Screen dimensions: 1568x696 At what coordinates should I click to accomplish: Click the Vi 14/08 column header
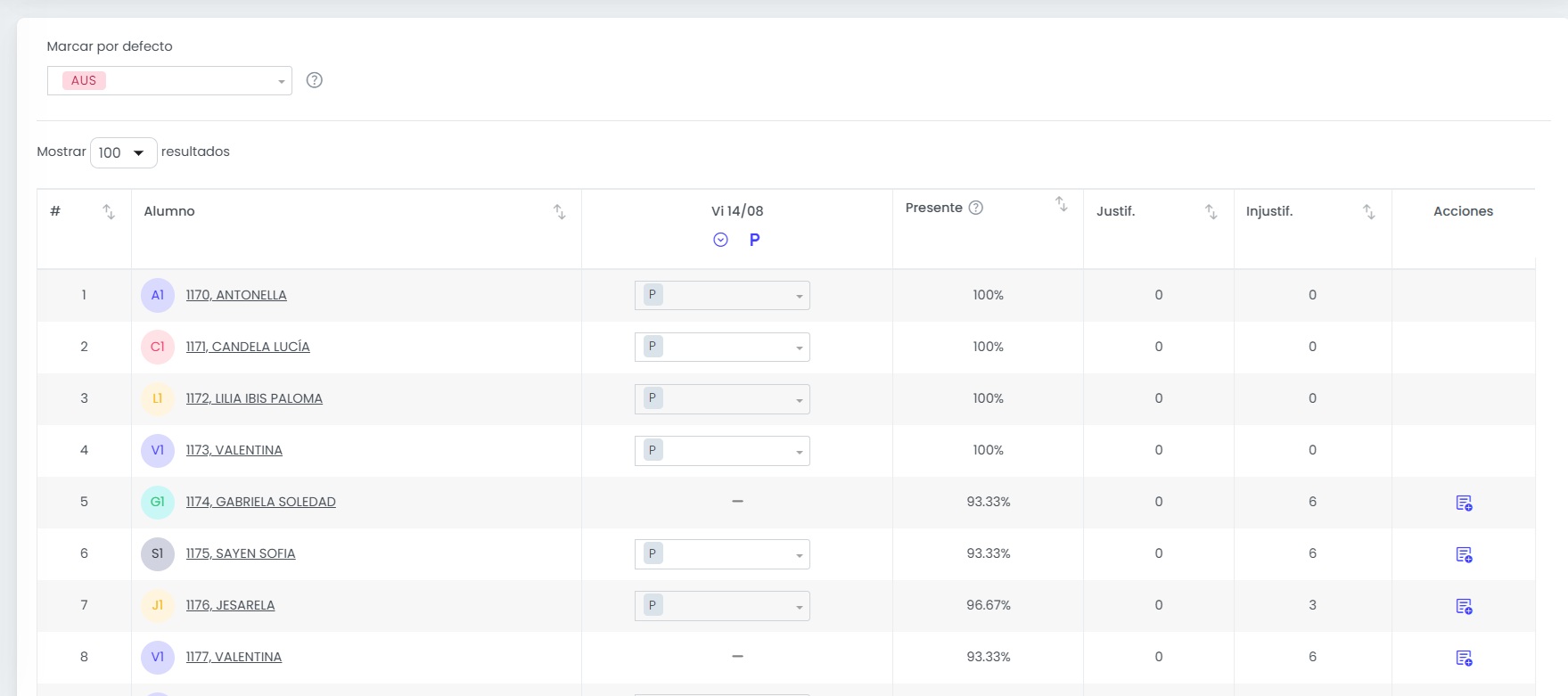(737, 211)
